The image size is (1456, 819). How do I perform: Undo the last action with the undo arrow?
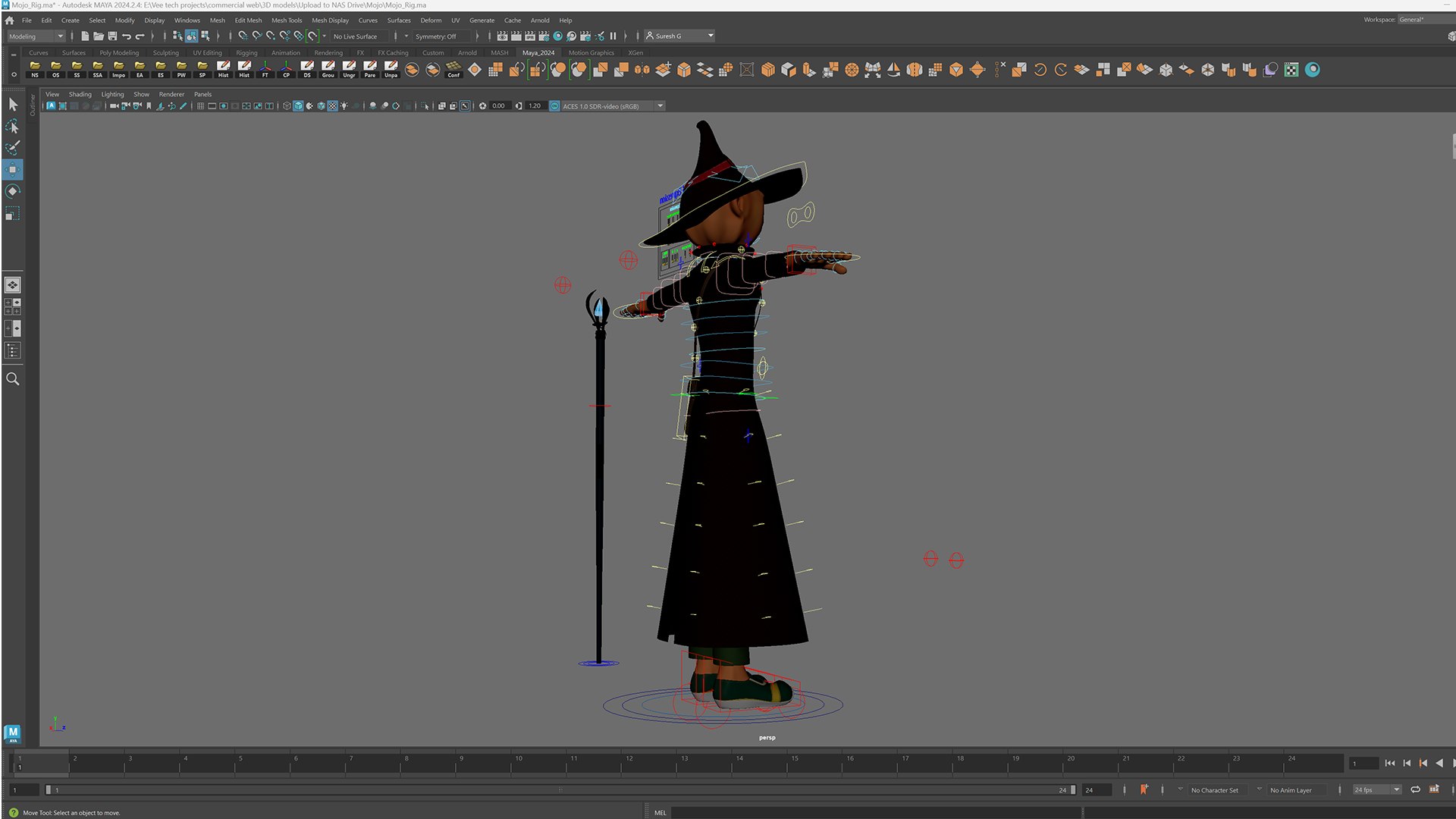point(127,36)
